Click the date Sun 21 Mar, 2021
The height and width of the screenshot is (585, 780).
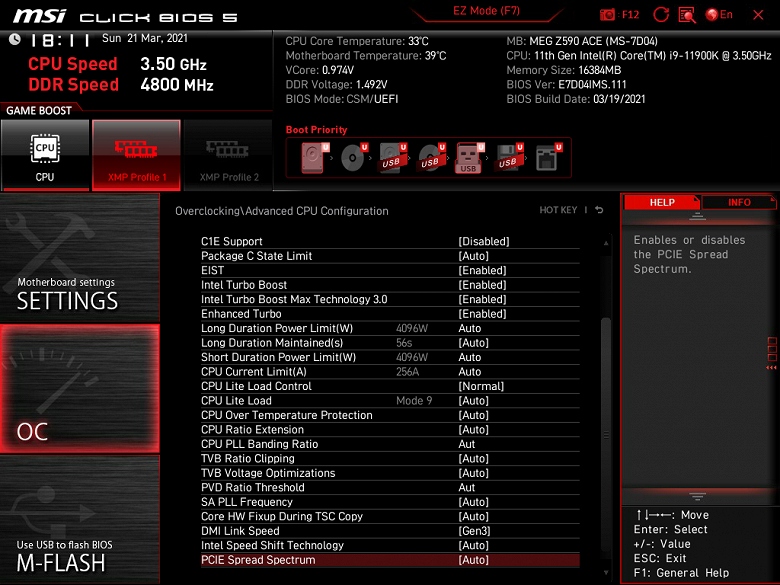coord(145,38)
